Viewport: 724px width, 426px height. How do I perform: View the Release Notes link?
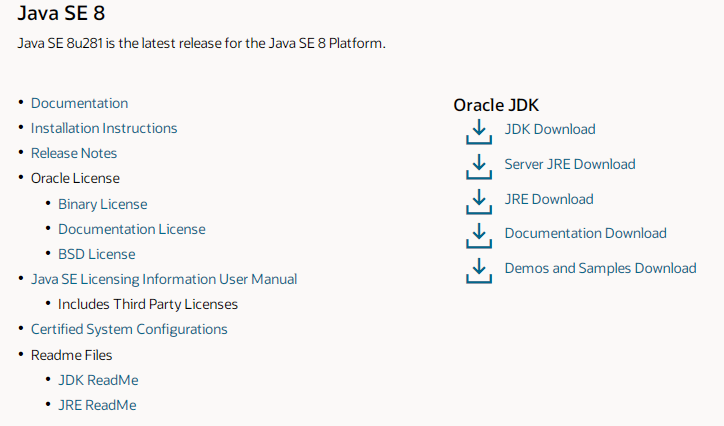[x=74, y=153]
